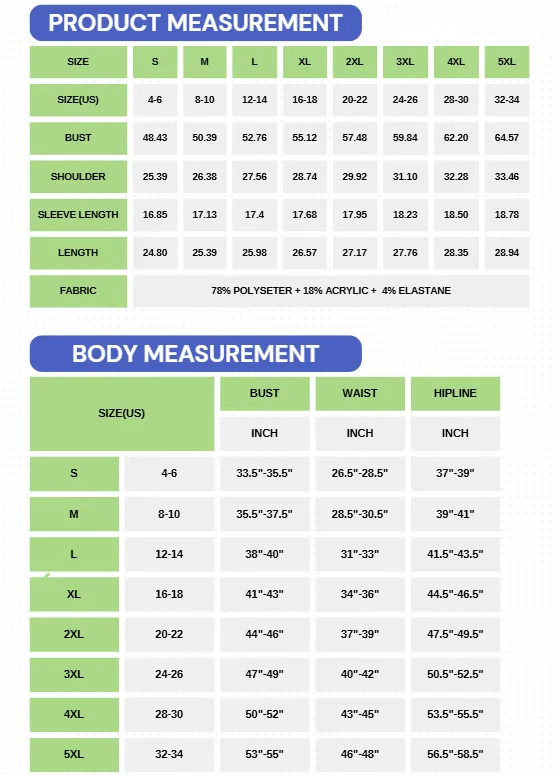Click the bust range 33.5"-35.5" cell
559x775 pixels.
[x=264, y=474]
